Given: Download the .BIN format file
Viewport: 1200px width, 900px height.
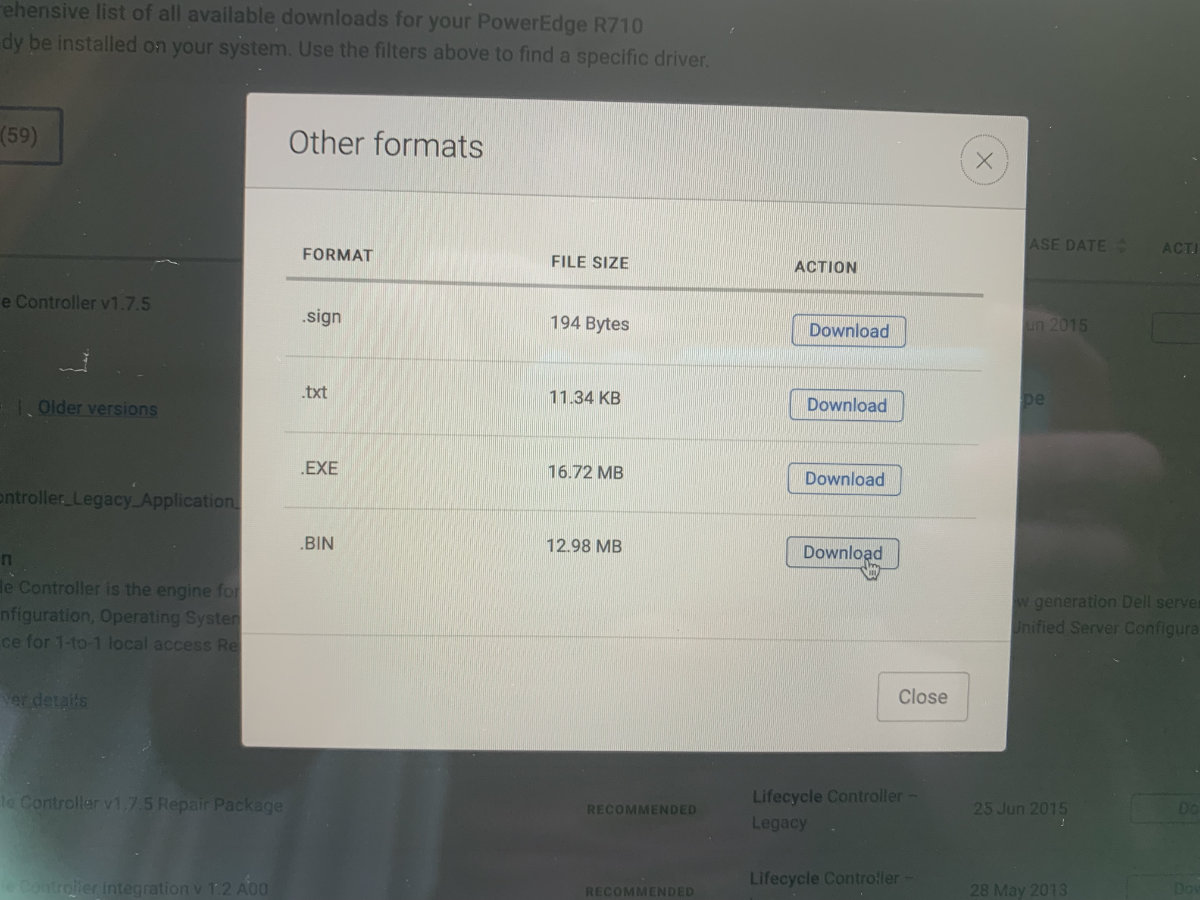Looking at the screenshot, I should (x=842, y=553).
